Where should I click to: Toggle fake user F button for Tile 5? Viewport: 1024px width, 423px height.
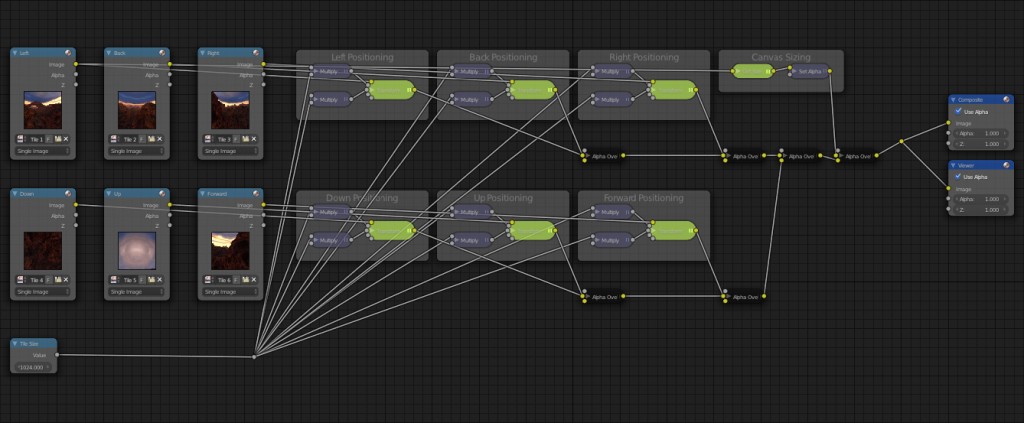(x=142, y=280)
